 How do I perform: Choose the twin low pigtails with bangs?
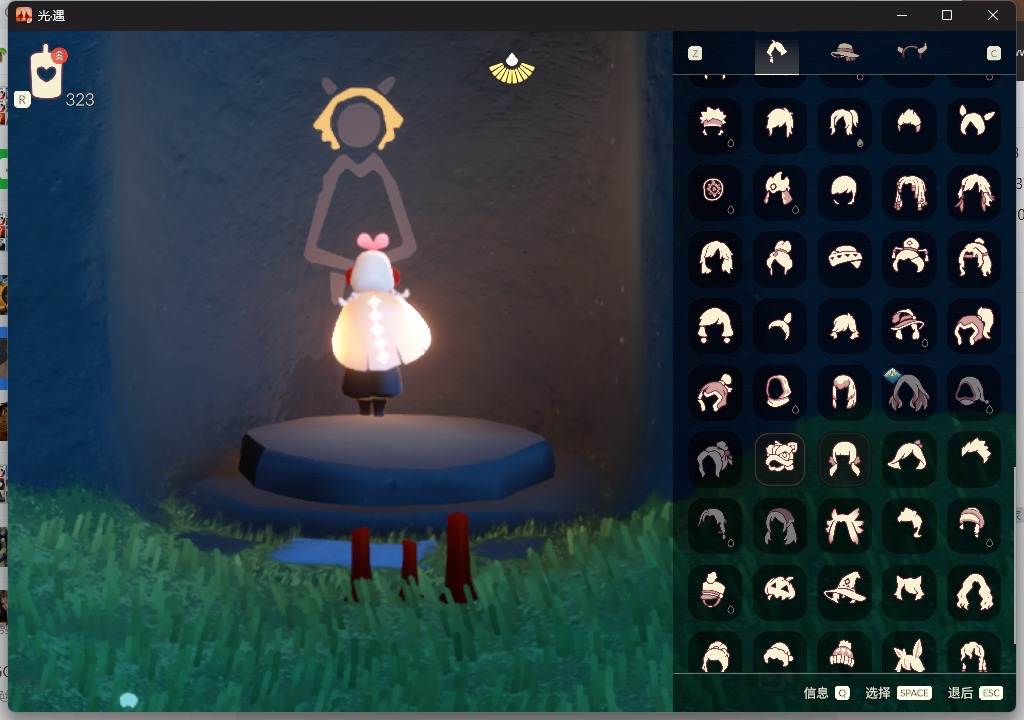pyautogui.click(x=844, y=459)
